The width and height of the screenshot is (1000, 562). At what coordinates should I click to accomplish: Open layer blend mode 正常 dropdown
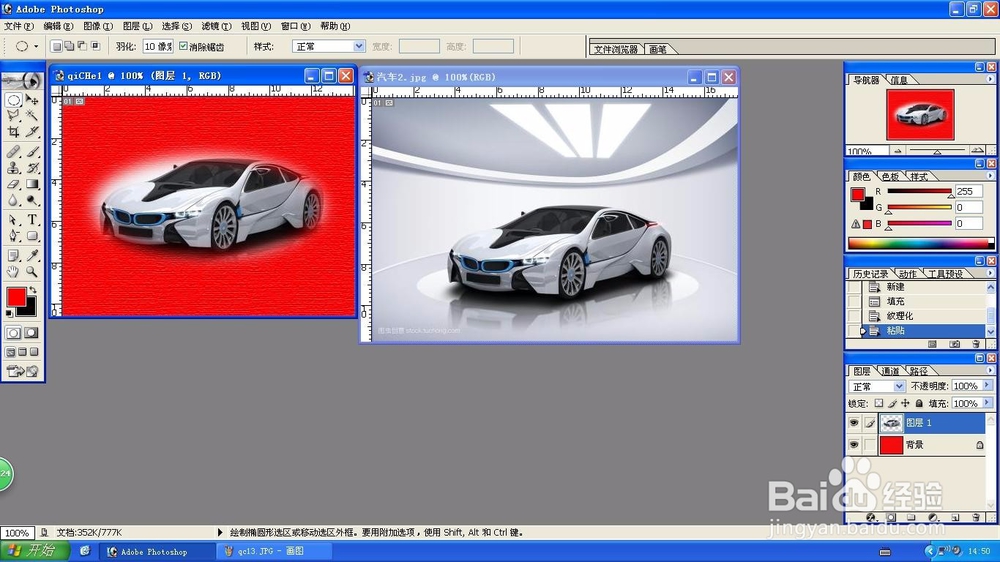[x=877, y=387]
